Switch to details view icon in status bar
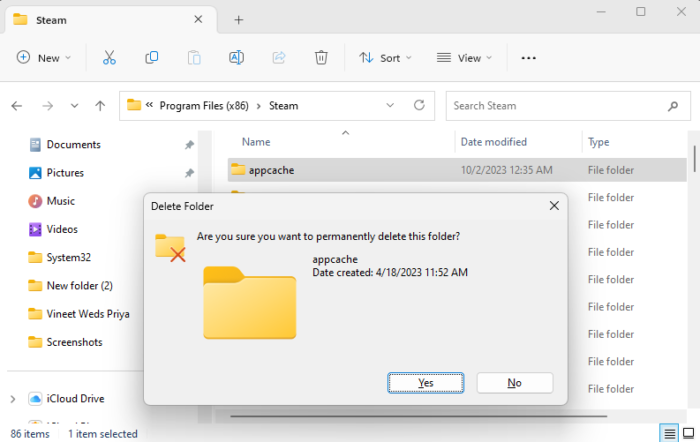 click(669, 433)
